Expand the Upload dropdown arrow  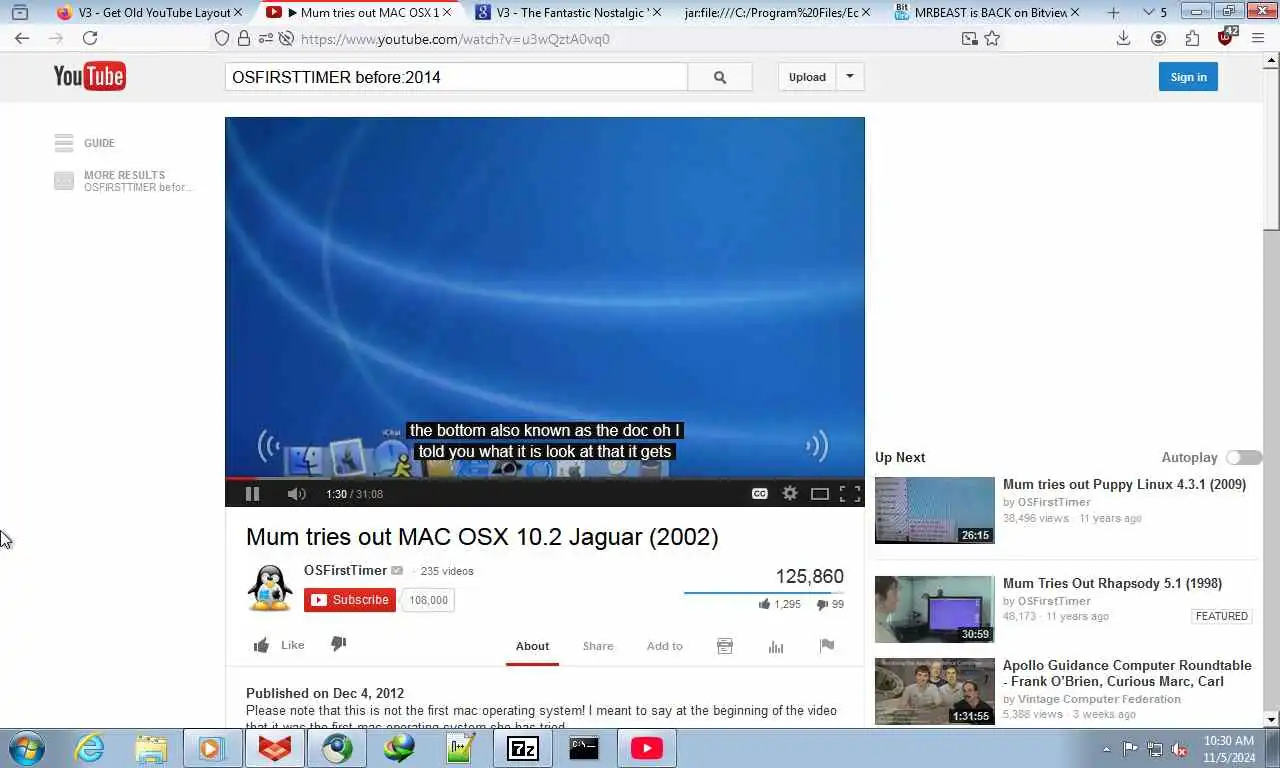850,77
